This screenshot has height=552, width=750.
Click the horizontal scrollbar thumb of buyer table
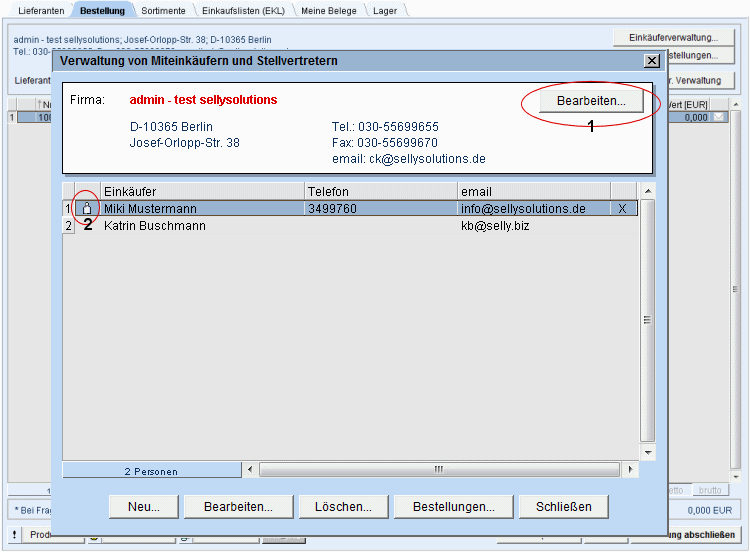click(437, 469)
